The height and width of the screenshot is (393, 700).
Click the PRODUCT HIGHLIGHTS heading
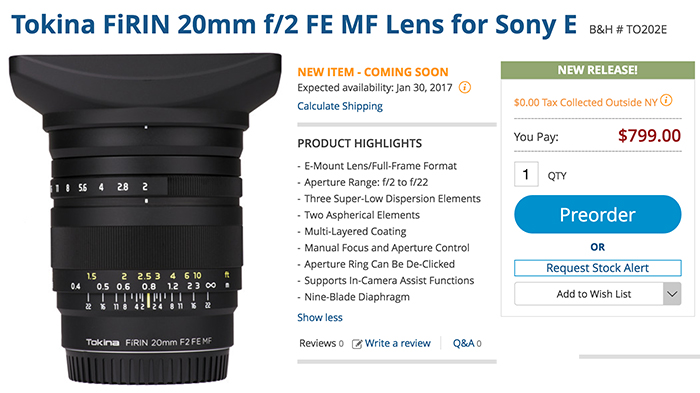pos(359,143)
